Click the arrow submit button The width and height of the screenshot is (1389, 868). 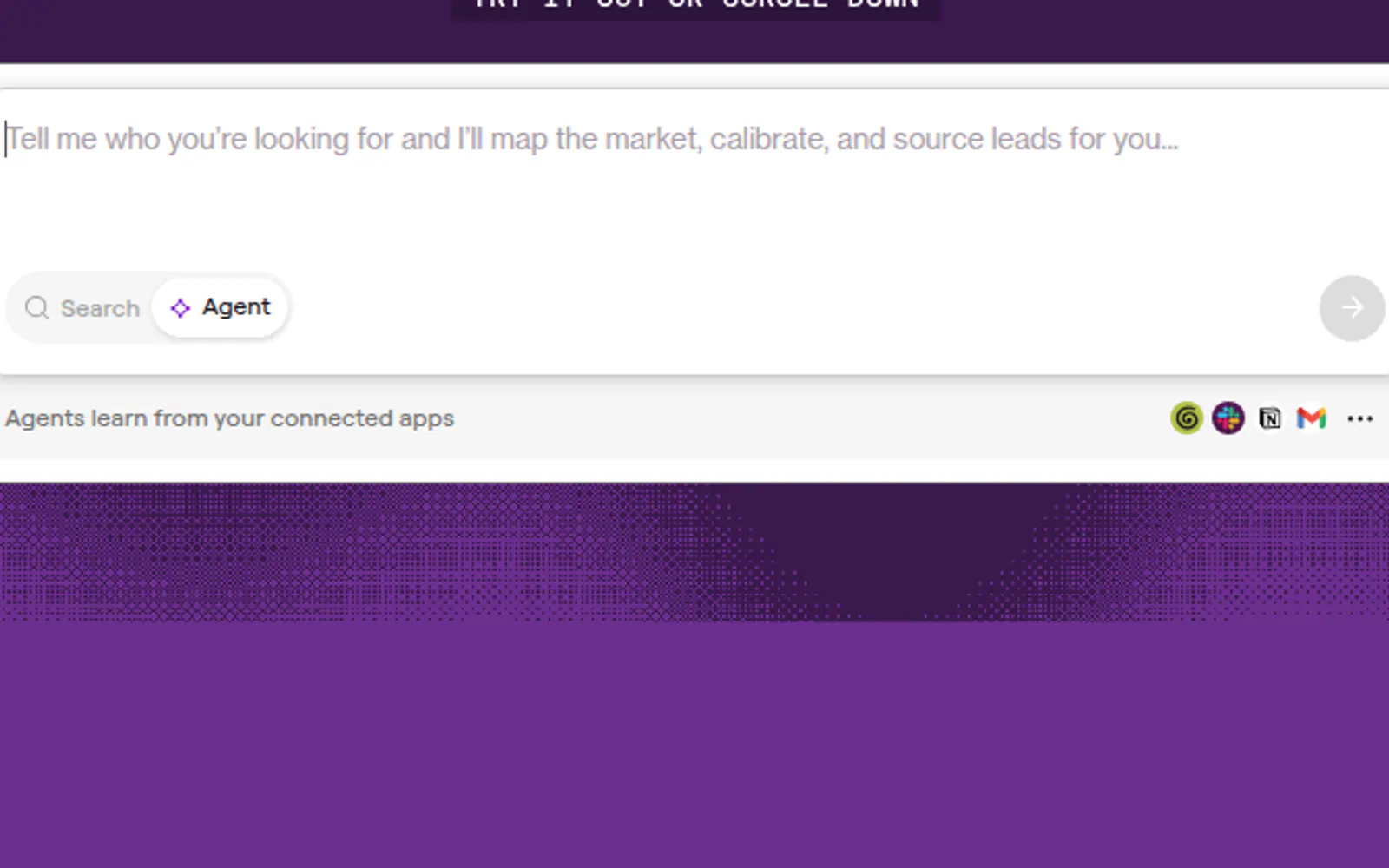coord(1352,308)
